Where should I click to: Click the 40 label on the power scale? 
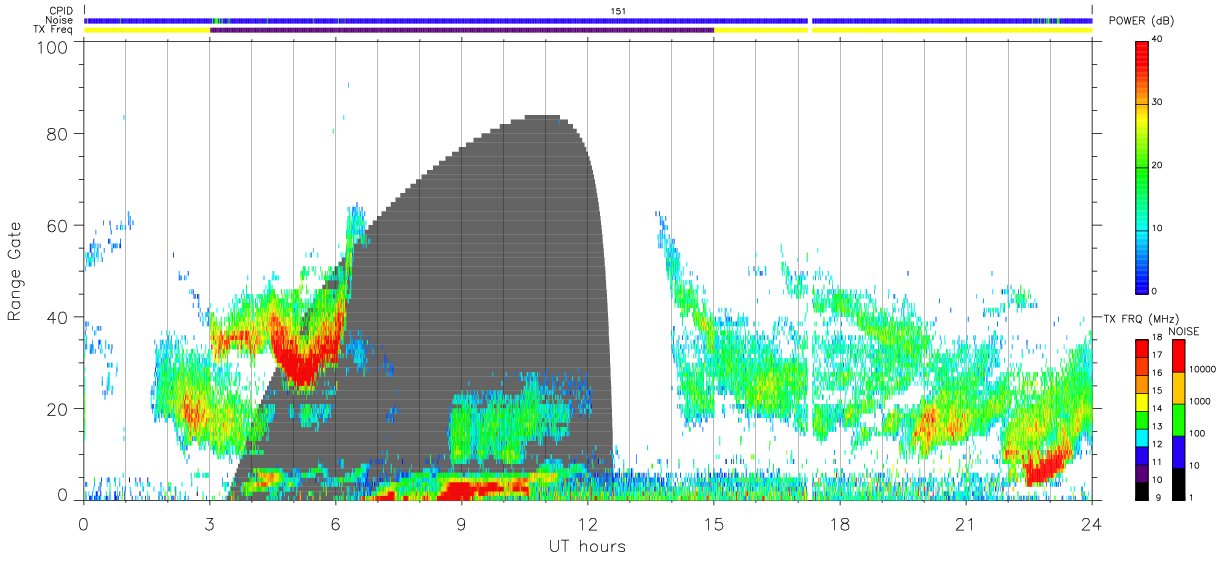pos(1157,40)
